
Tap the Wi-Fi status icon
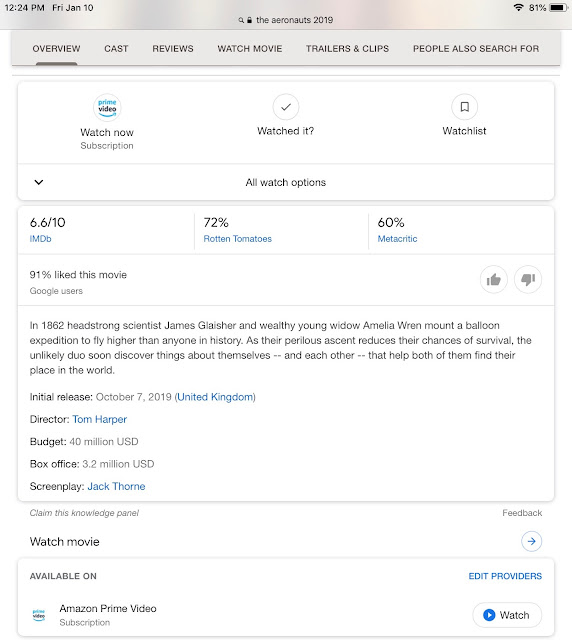coord(519,7)
